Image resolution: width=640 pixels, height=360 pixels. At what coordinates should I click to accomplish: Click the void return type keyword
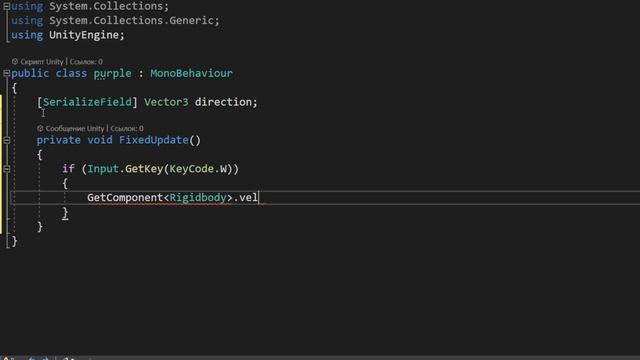pos(100,140)
